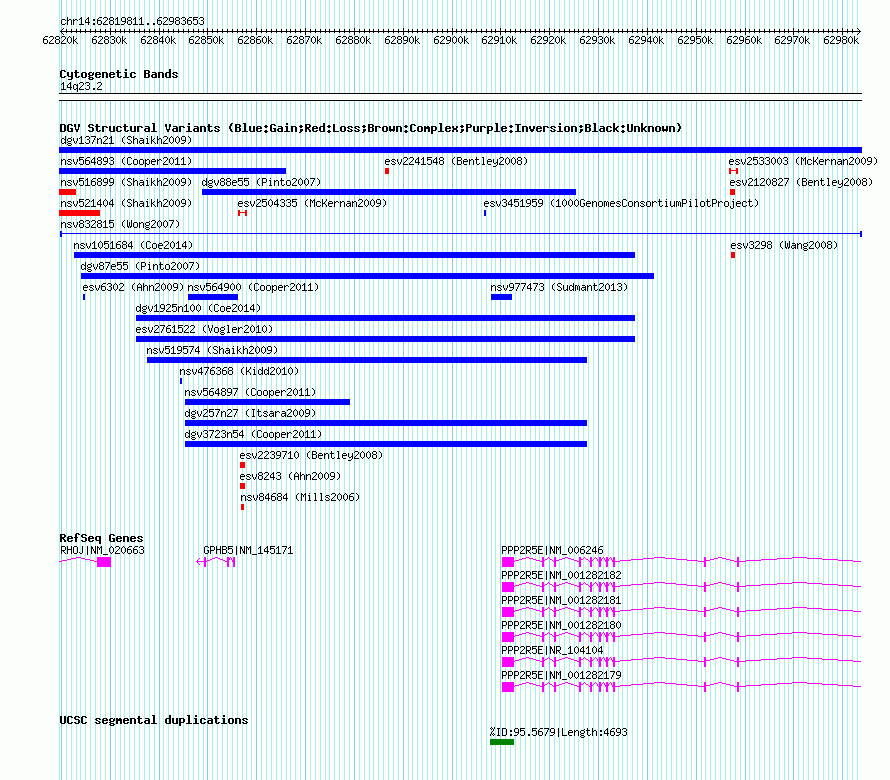Open PPP2R5E|NM_006246 gene label
The width and height of the screenshot is (890, 780).
(x=552, y=550)
